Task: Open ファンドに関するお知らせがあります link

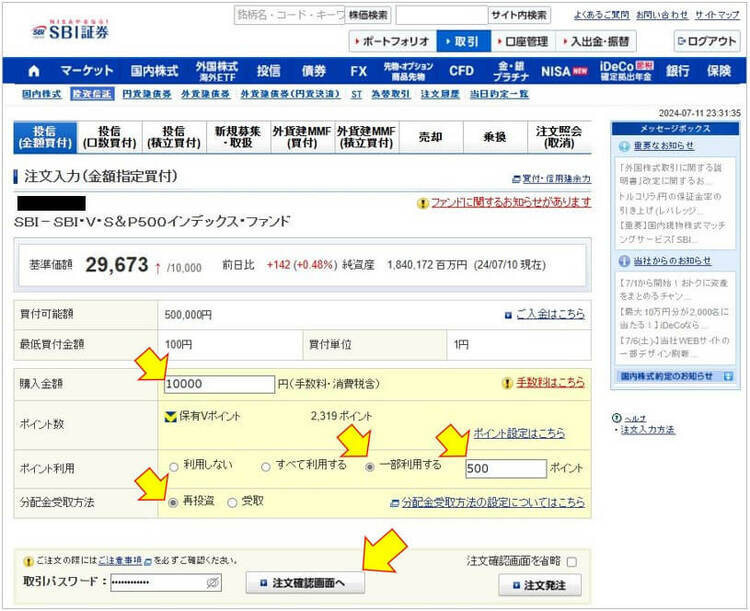Action: (511, 203)
